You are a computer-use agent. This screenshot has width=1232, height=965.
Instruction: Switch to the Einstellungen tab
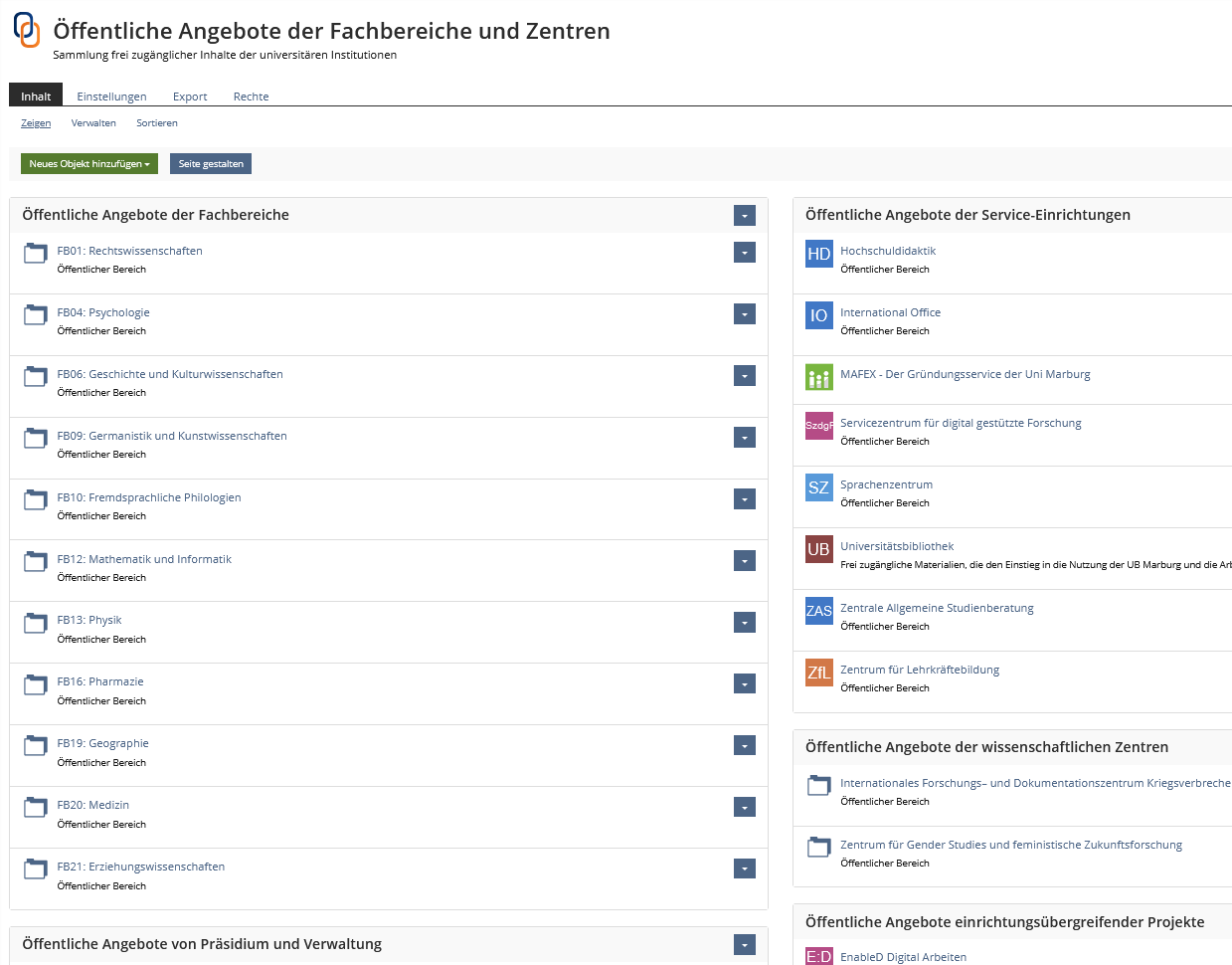point(111,96)
